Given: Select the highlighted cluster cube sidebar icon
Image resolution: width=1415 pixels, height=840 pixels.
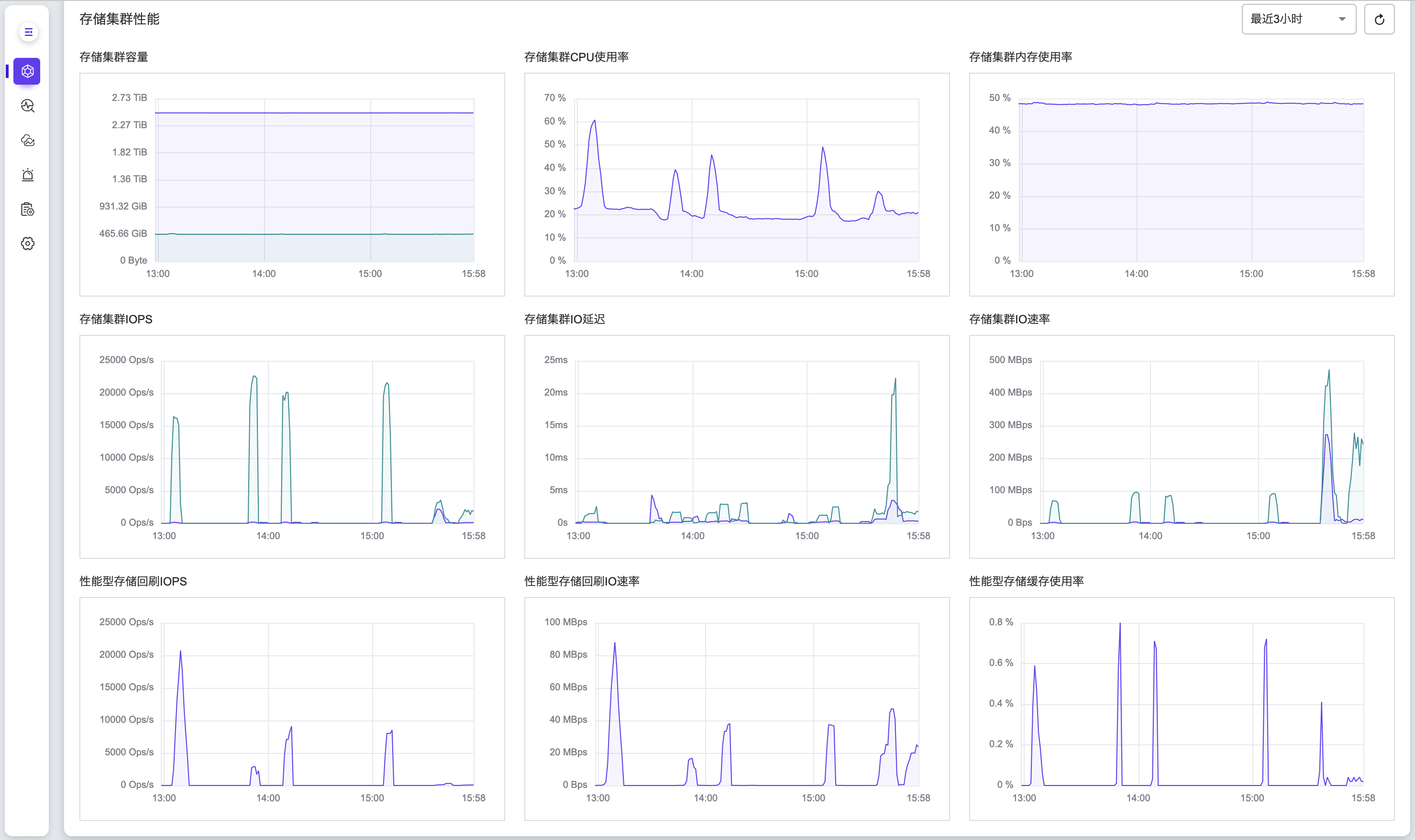Looking at the screenshot, I should point(27,71).
